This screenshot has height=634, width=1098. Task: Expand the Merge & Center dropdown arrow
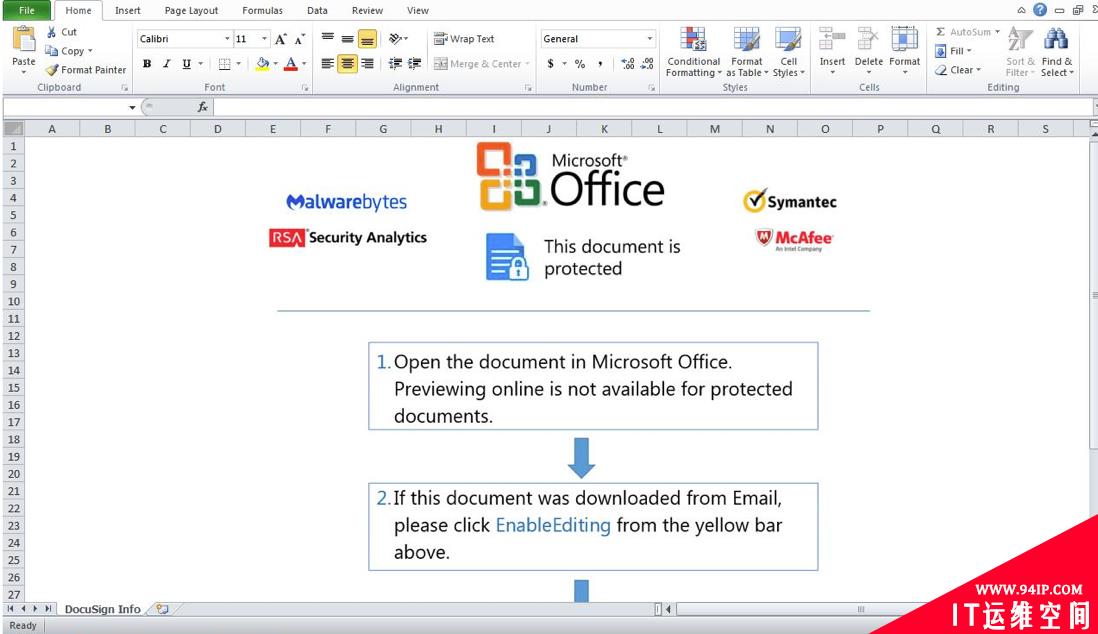pyautogui.click(x=527, y=64)
